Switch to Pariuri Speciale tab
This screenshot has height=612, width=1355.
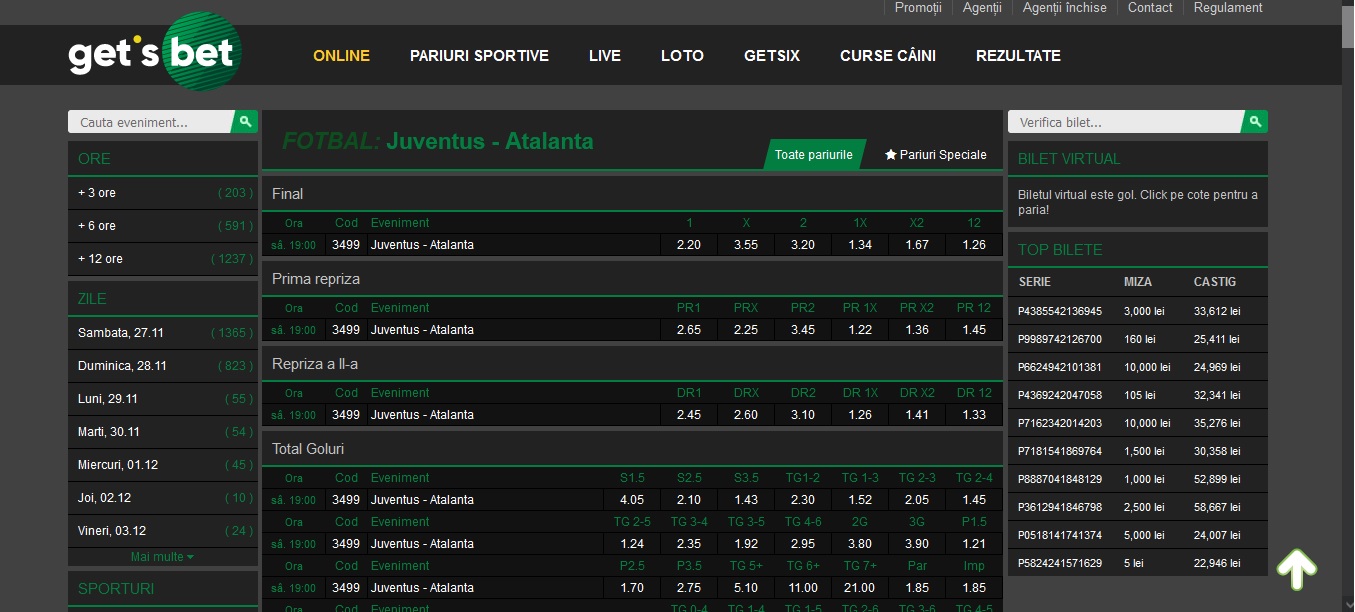coord(936,155)
